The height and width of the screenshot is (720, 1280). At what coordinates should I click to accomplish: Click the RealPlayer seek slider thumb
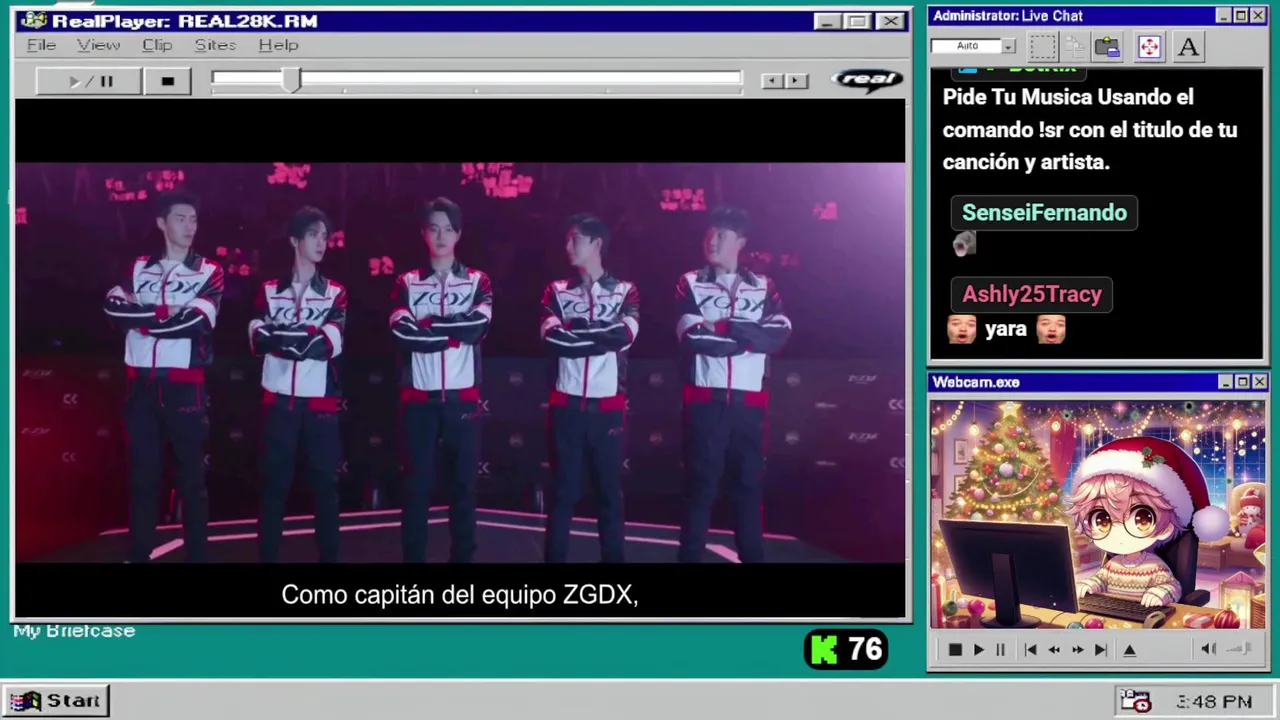[290, 81]
